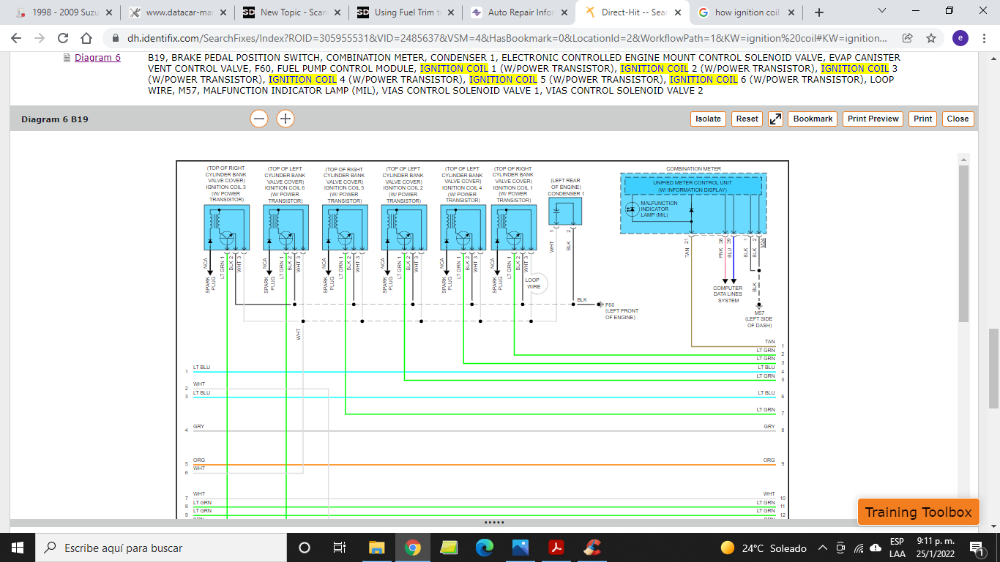Close the Diagram 6 viewer
Viewport: 1000px width, 562px height.
(x=958, y=119)
